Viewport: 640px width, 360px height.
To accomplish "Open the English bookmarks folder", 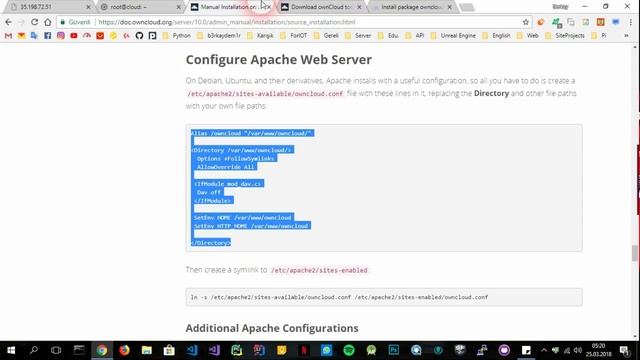I will (x=496, y=36).
